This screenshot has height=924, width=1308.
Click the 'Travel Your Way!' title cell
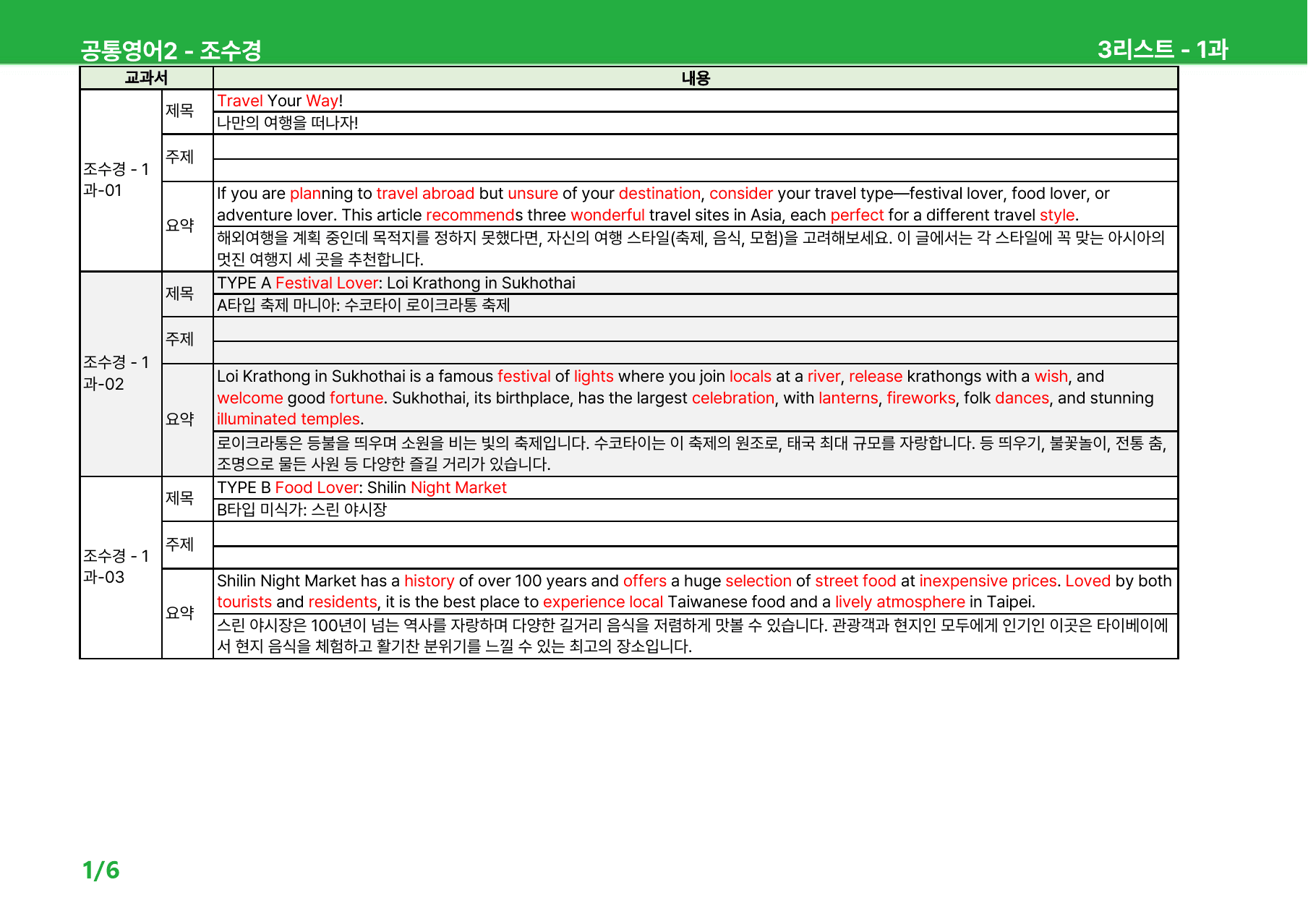click(x=696, y=101)
